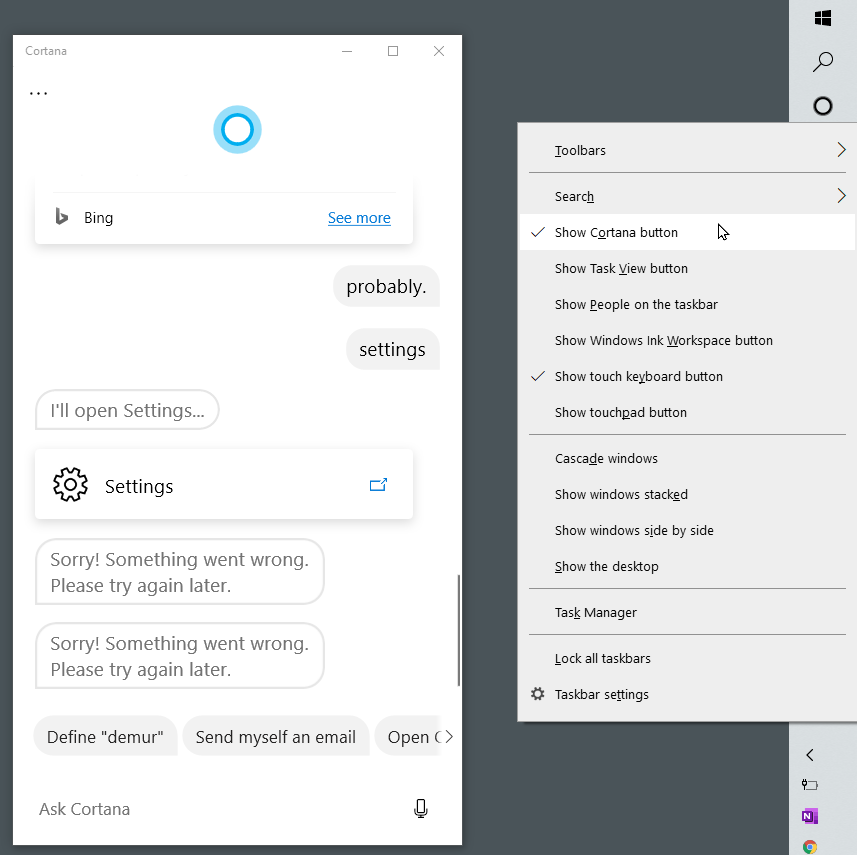The height and width of the screenshot is (855, 857).
Task: Click the gear icon beside Taskbar settings
Action: tap(538, 694)
